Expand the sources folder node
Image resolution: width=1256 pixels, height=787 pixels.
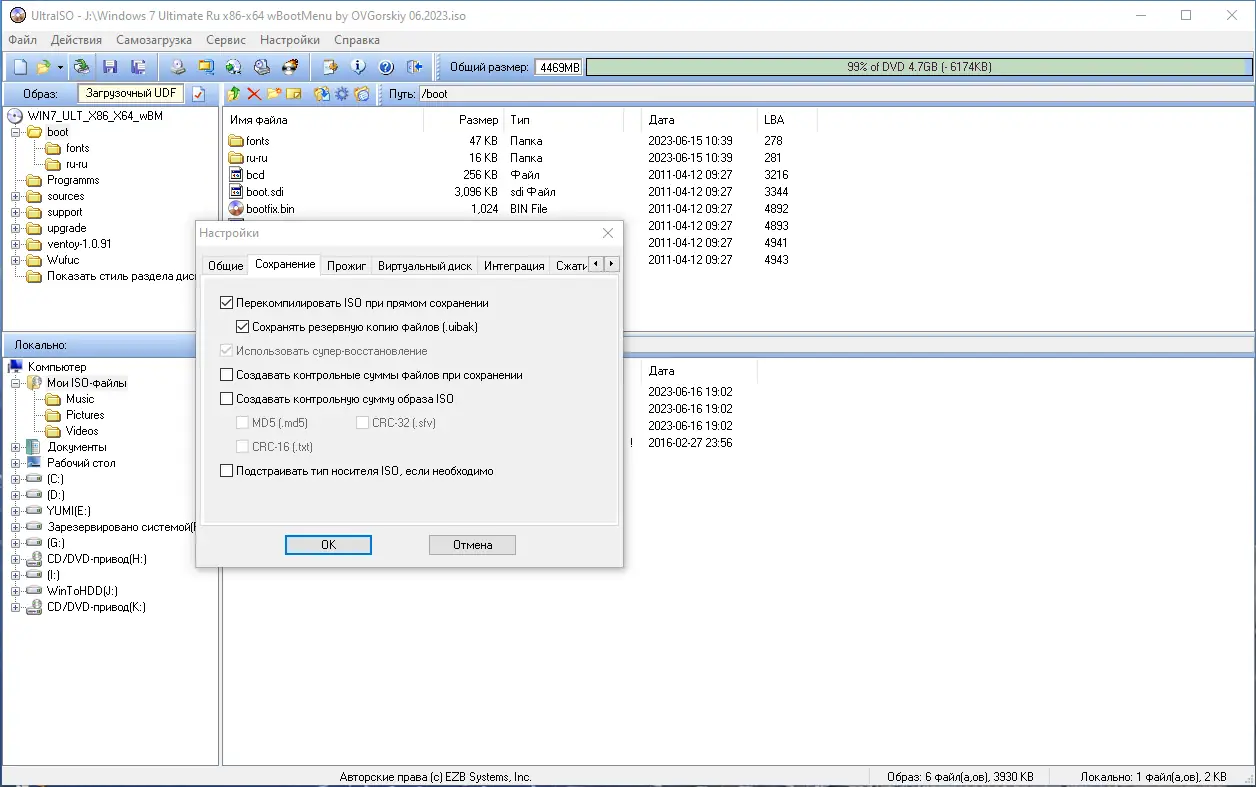tap(16, 196)
